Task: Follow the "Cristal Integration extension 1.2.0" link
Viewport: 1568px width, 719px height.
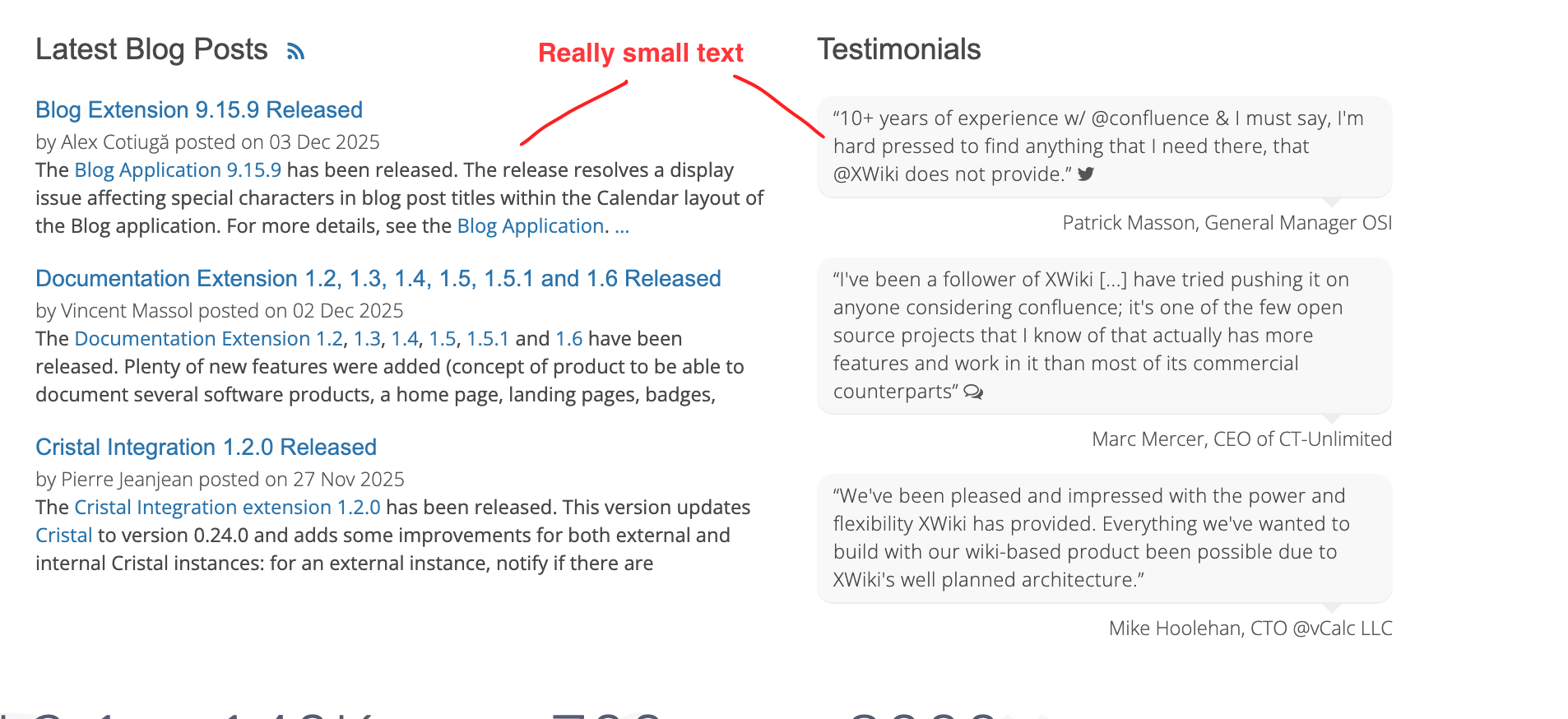Action: (x=227, y=508)
